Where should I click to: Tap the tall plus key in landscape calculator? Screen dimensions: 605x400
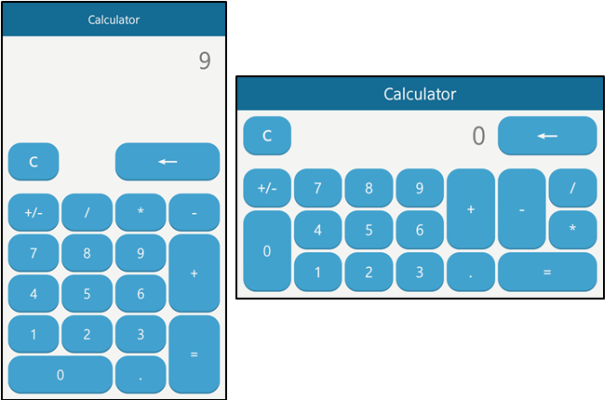point(470,209)
